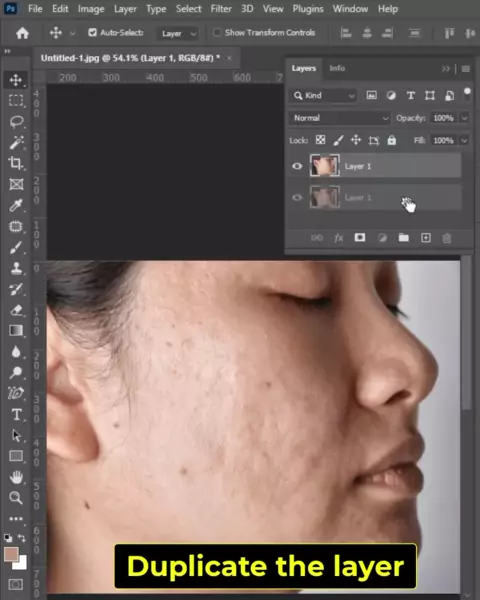Open the Window menu
The image size is (480, 600).
[350, 8]
